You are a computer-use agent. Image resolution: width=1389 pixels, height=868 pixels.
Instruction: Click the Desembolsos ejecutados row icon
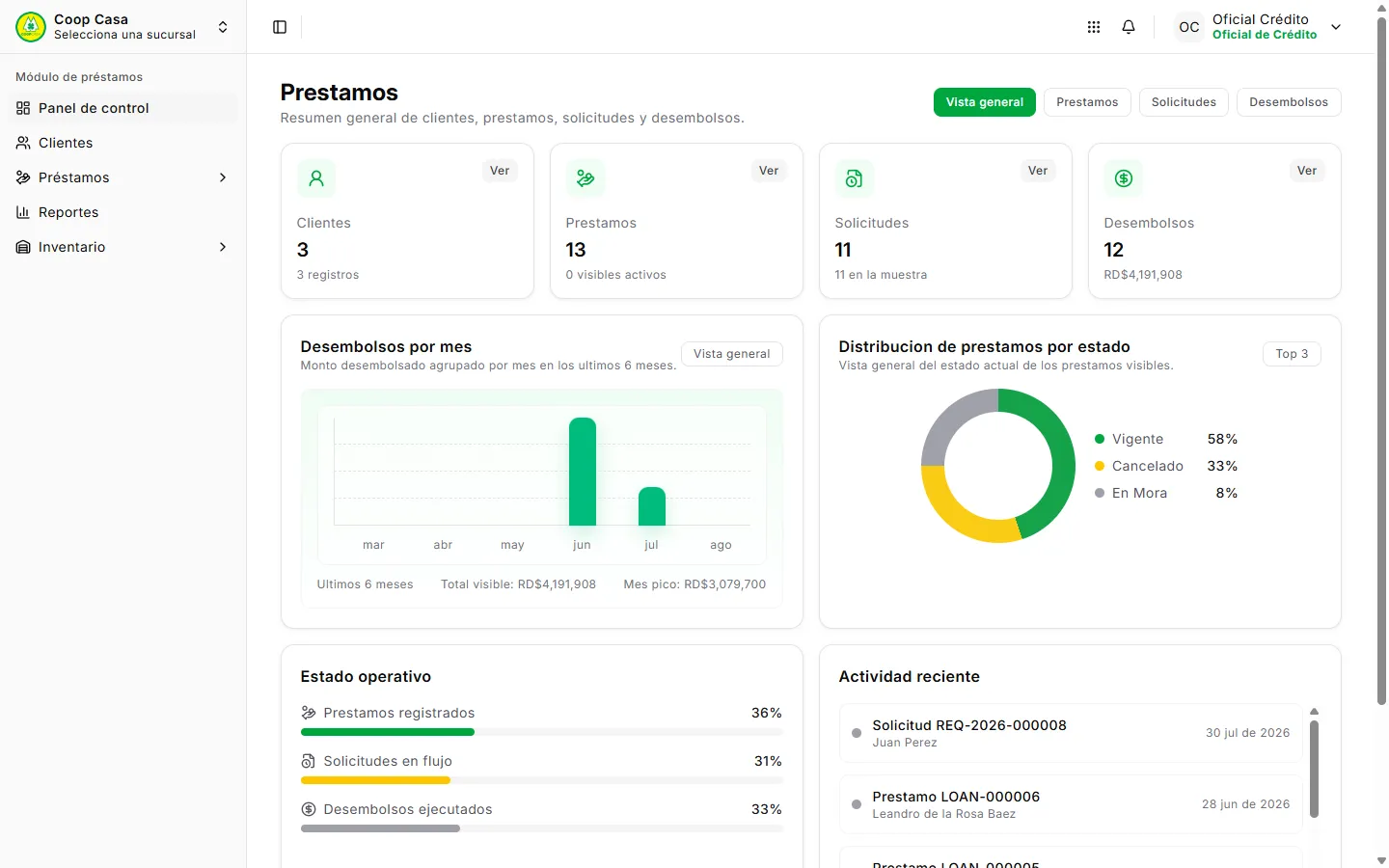(x=309, y=809)
